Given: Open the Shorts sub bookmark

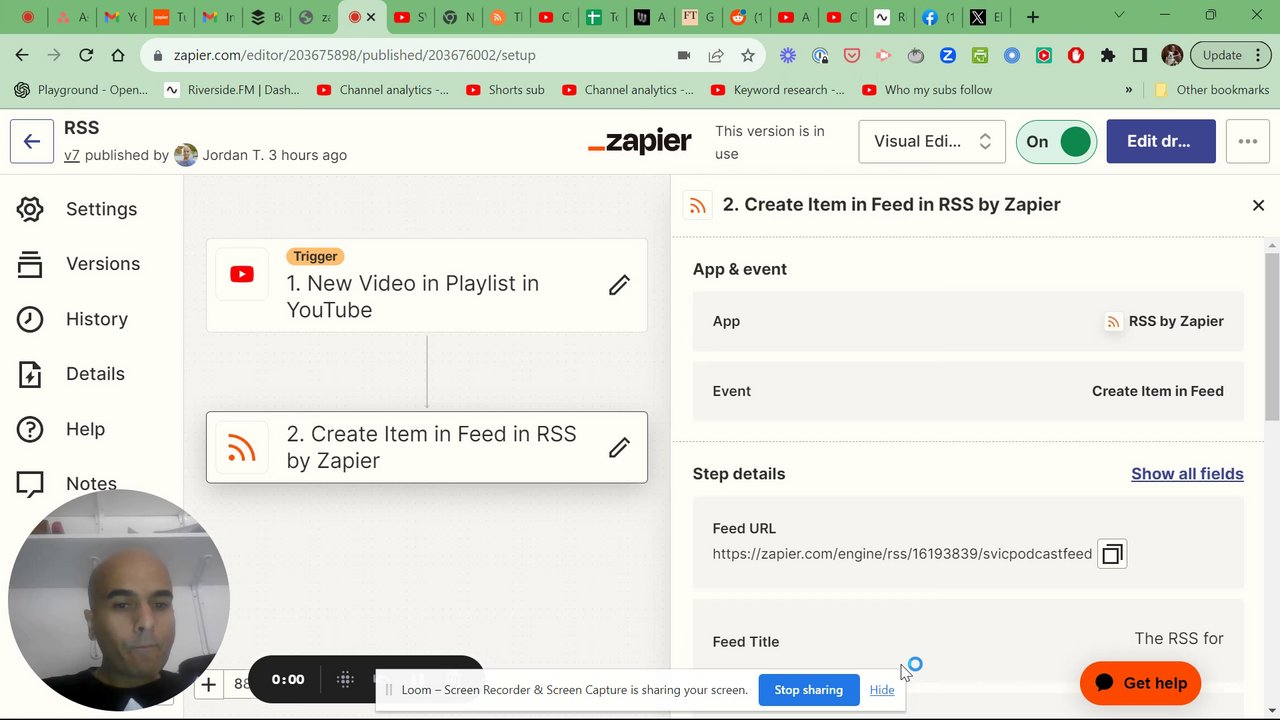Looking at the screenshot, I should click(x=505, y=90).
